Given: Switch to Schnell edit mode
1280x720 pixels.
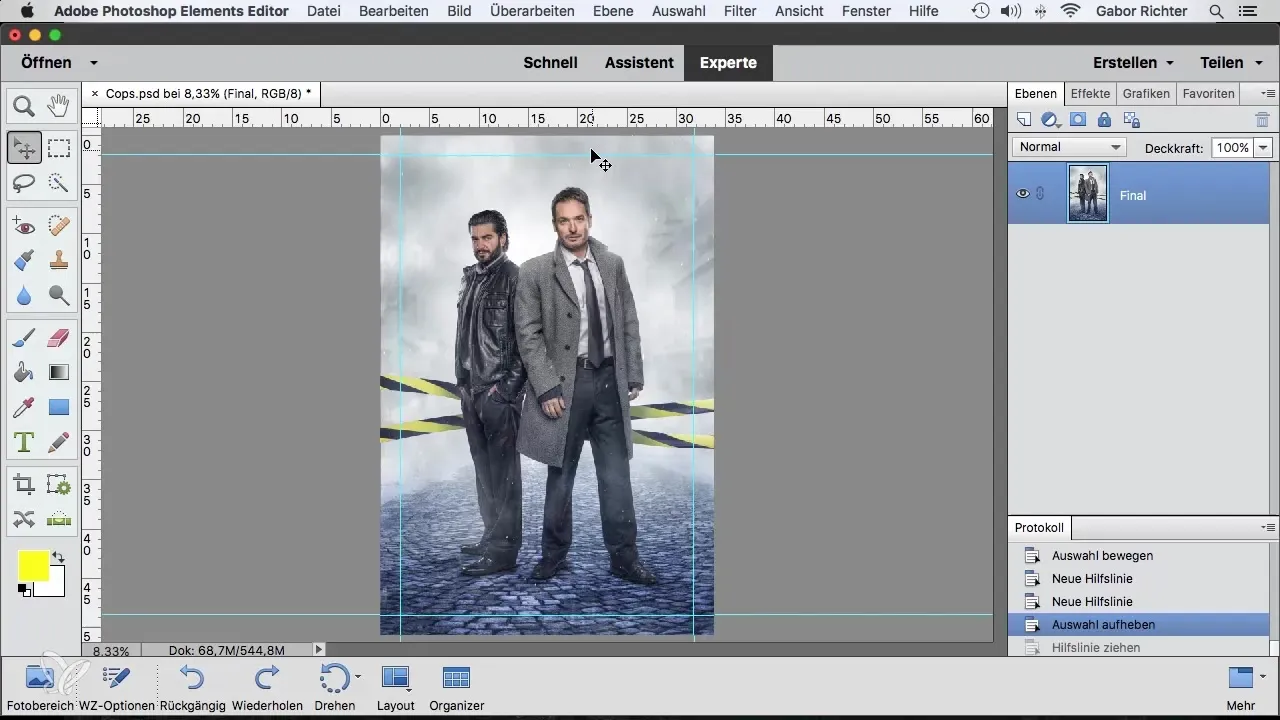Looking at the screenshot, I should coord(550,62).
